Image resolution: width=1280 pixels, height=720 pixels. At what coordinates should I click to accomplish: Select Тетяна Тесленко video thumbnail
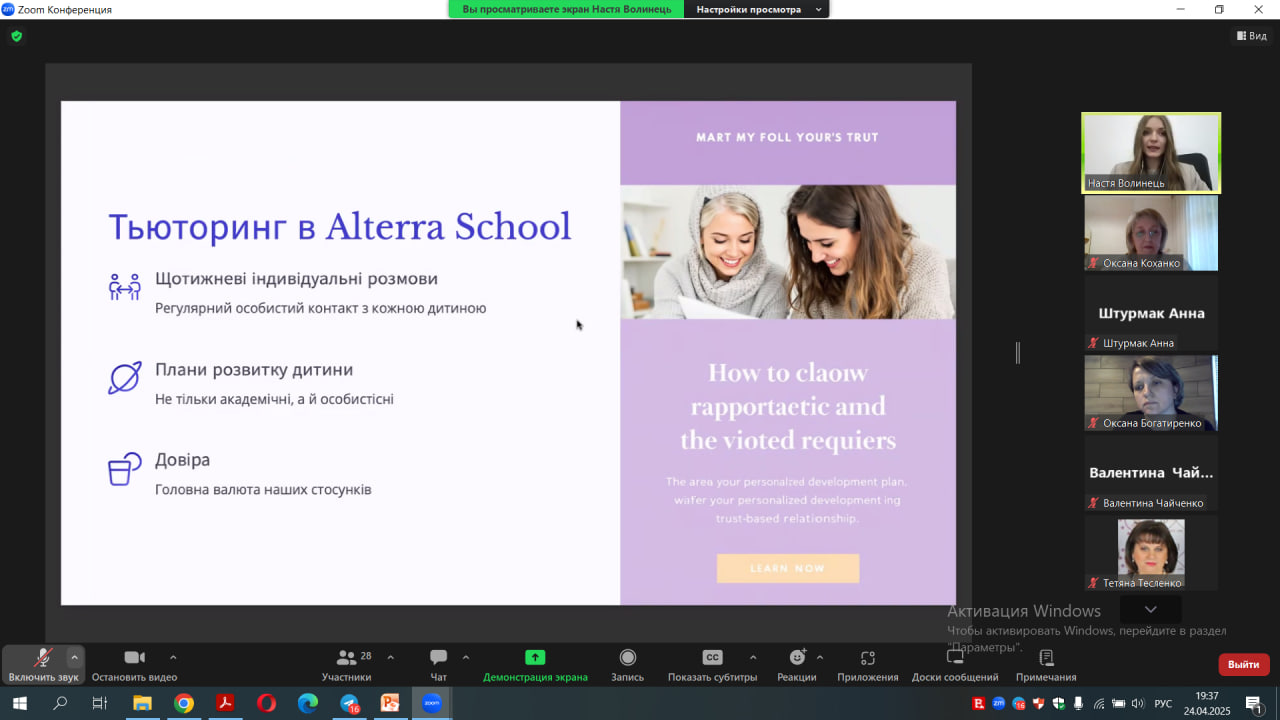coord(1151,553)
